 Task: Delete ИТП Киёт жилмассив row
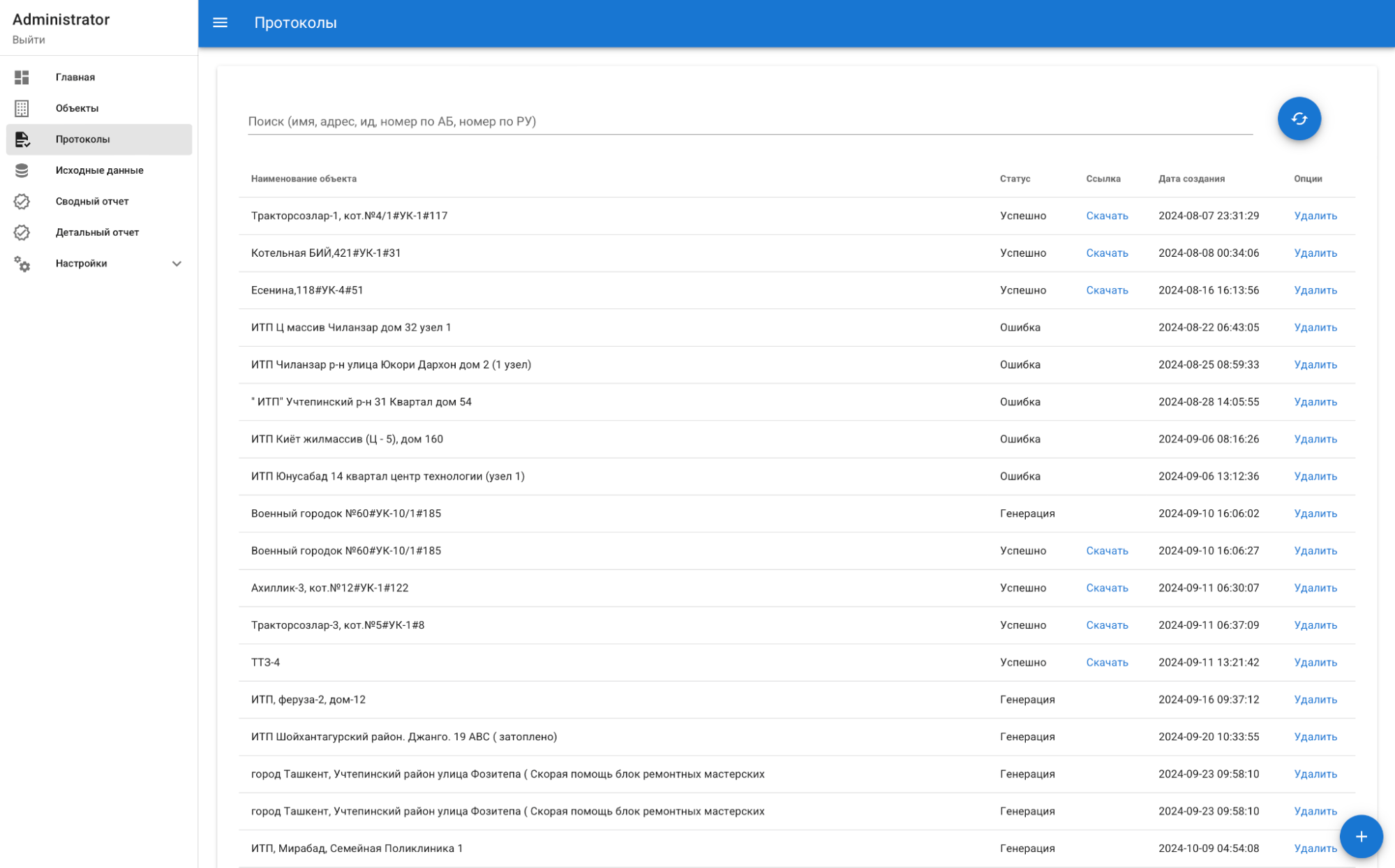pos(1315,439)
